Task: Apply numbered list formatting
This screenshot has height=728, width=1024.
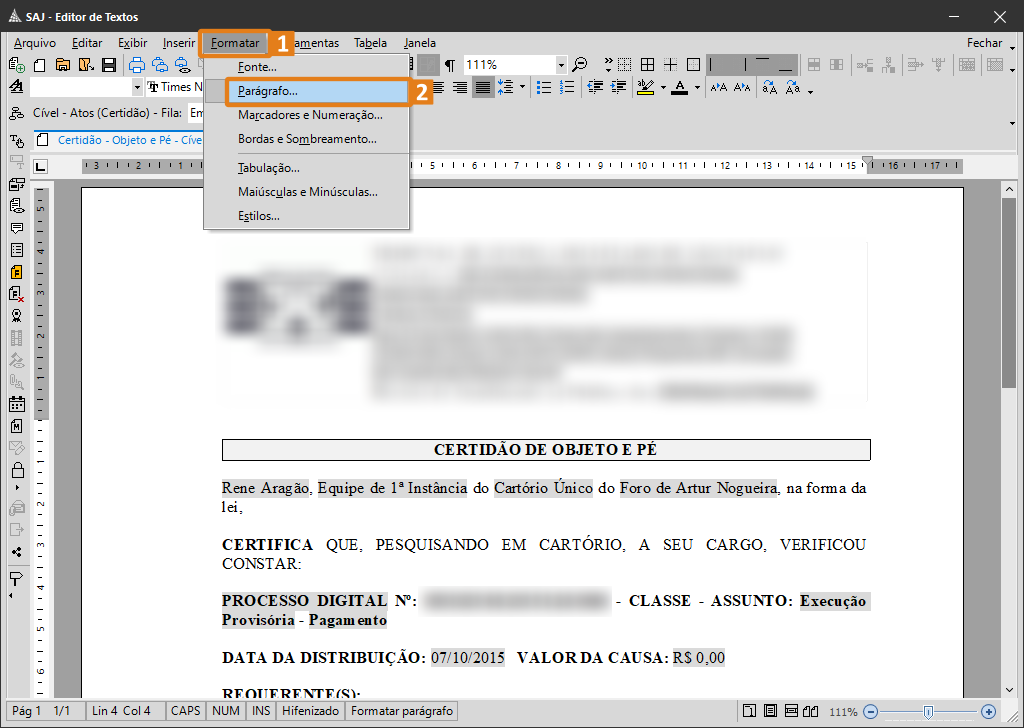Action: (567, 87)
